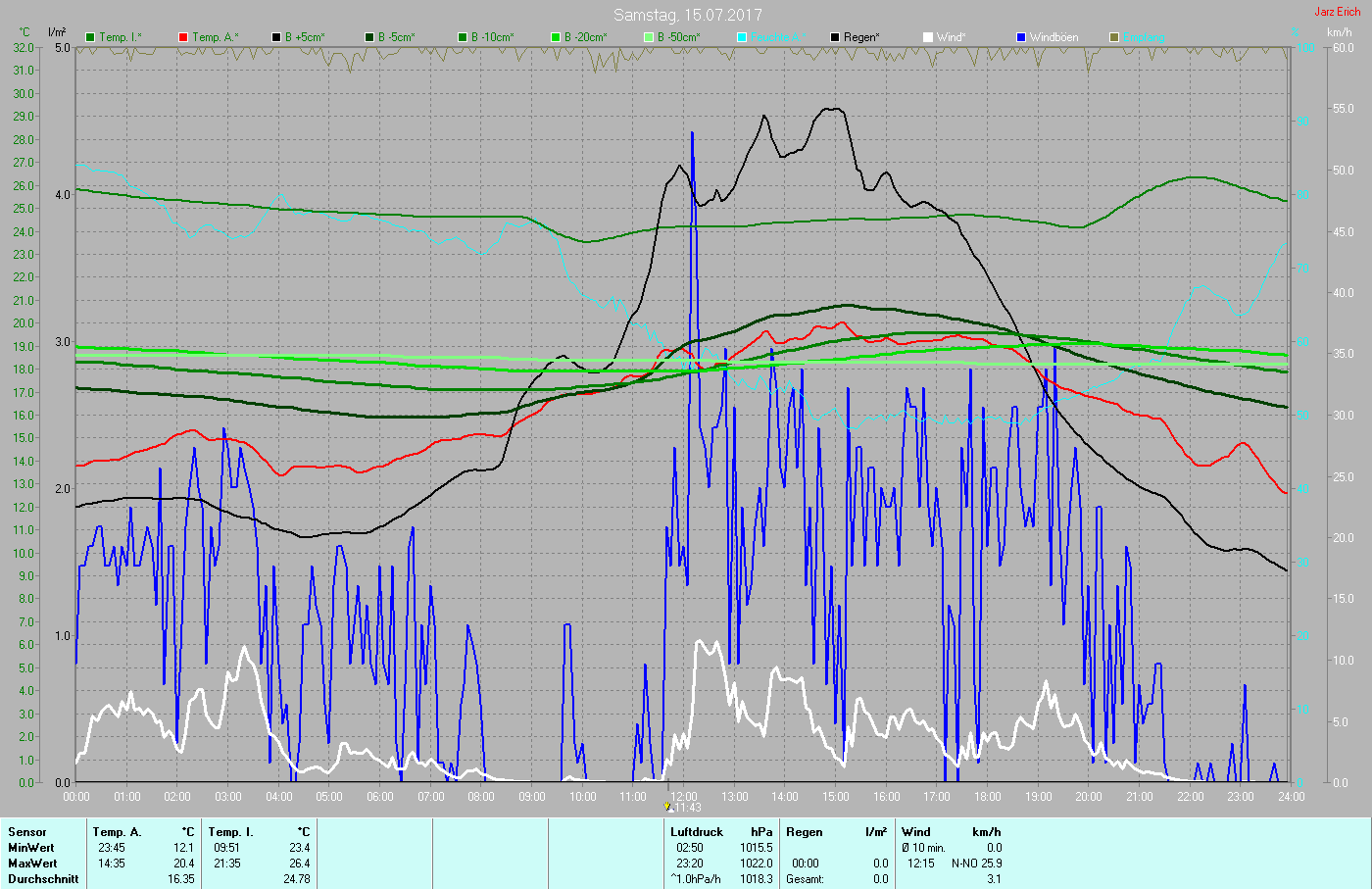Click the B -5cm legend square
The width and height of the screenshot is (1372, 889).
(x=369, y=37)
